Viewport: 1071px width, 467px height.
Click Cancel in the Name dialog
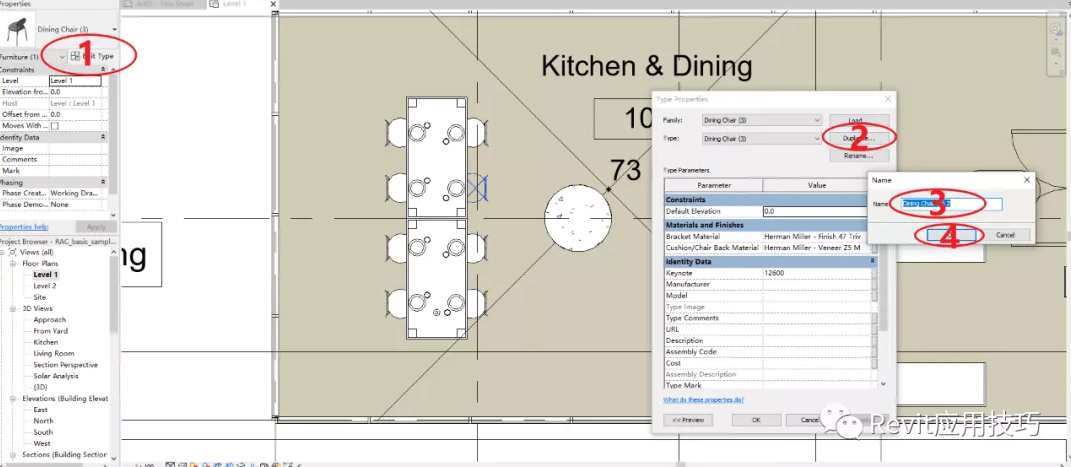click(x=1005, y=235)
